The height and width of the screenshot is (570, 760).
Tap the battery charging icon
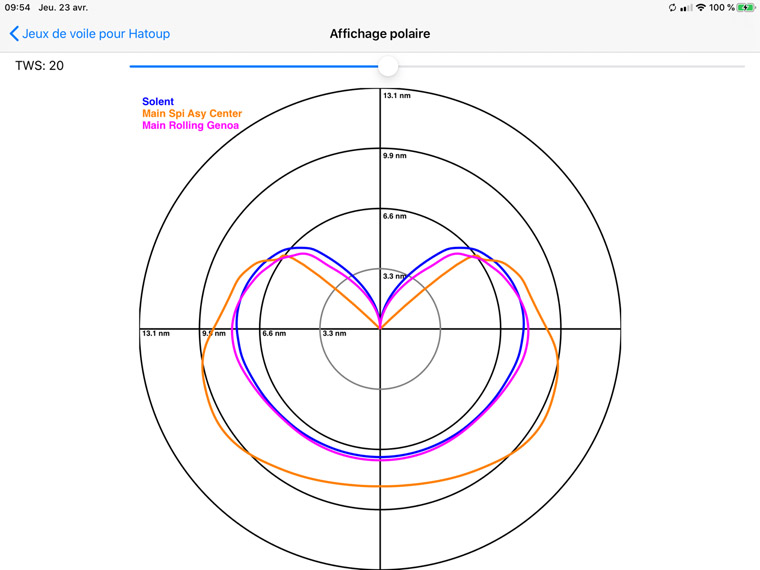tap(746, 7)
